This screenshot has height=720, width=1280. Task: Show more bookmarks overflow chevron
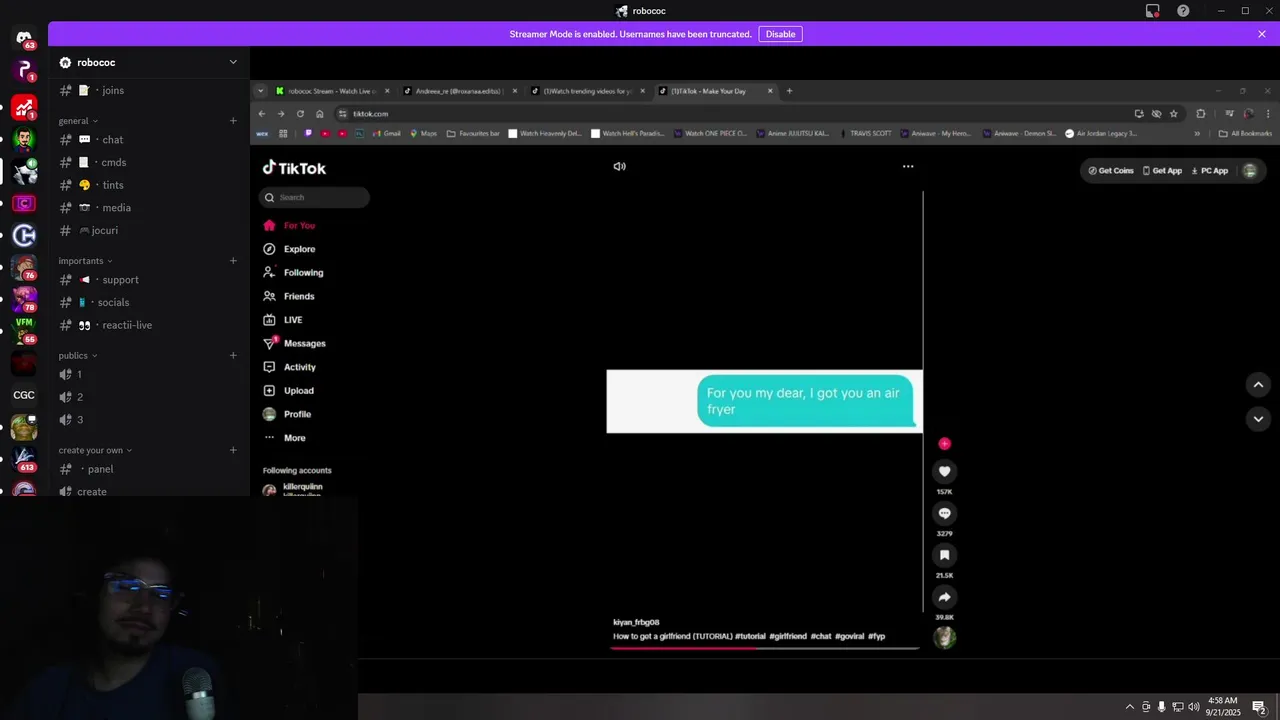coord(1197,133)
